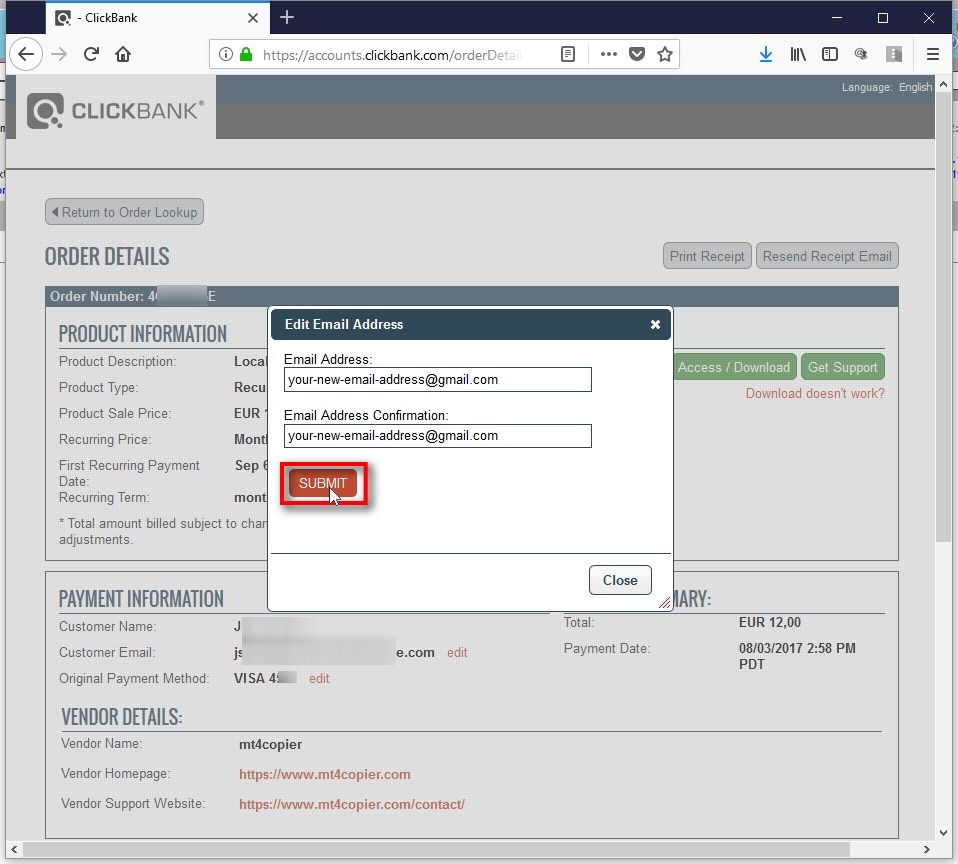Click the browser extension icon right of sidebar icon
This screenshot has height=864, width=958.
(x=861, y=54)
